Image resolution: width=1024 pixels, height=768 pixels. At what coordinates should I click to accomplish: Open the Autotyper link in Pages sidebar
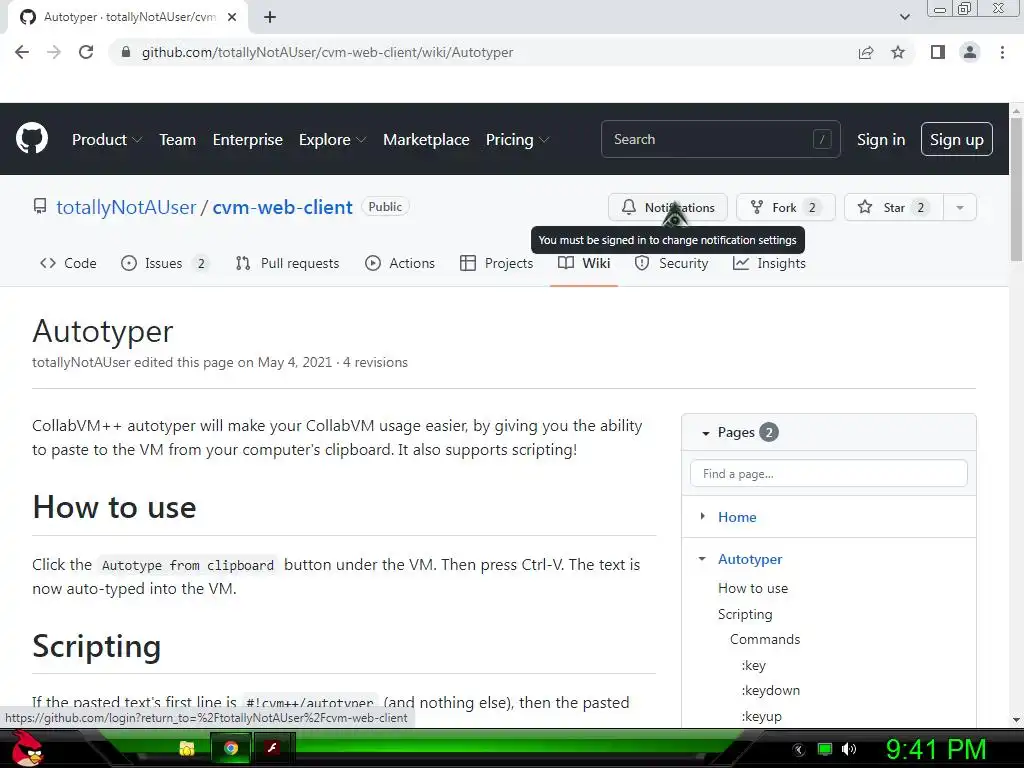[x=750, y=559]
